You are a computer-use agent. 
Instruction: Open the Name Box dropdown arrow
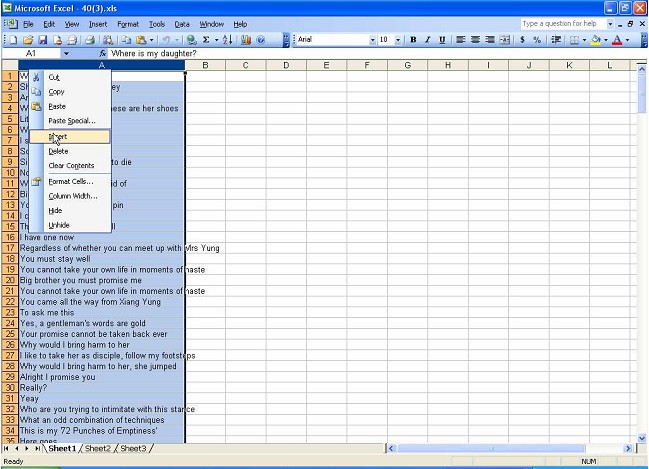click(x=66, y=53)
